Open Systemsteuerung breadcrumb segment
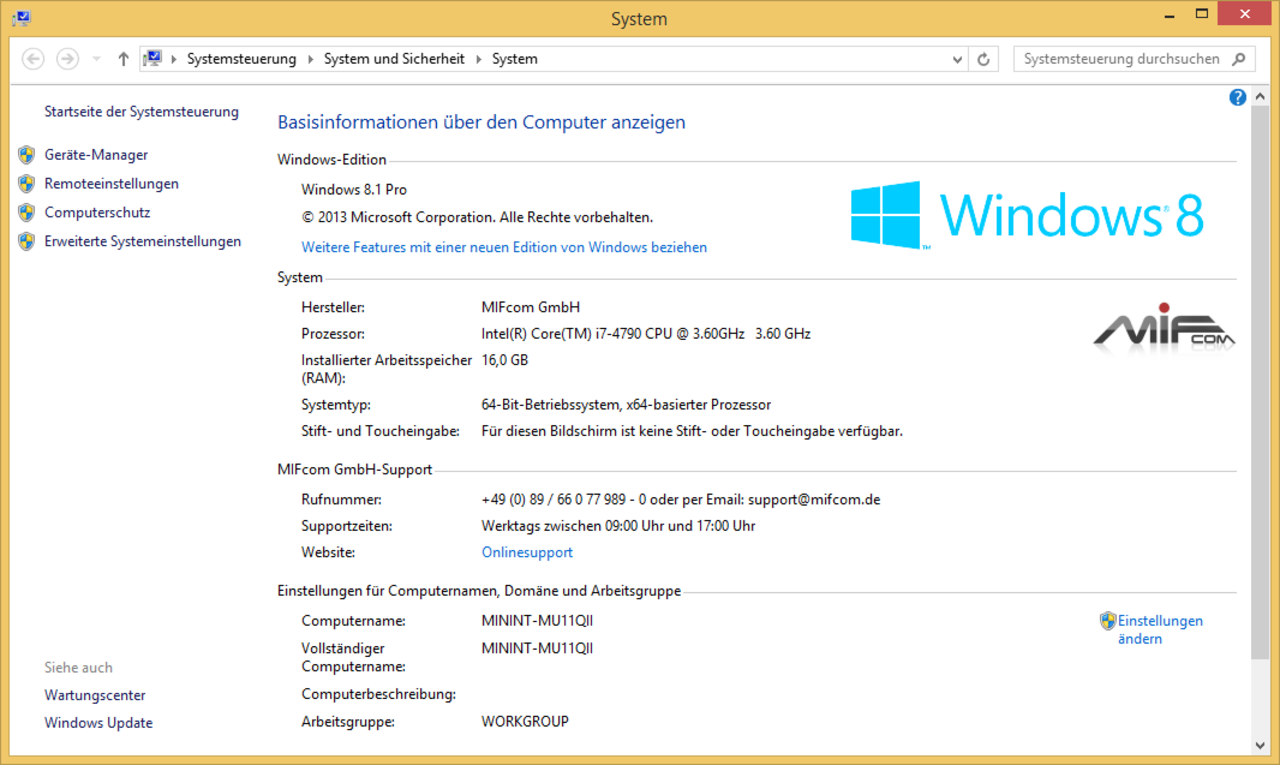This screenshot has height=765, width=1280. [x=241, y=59]
